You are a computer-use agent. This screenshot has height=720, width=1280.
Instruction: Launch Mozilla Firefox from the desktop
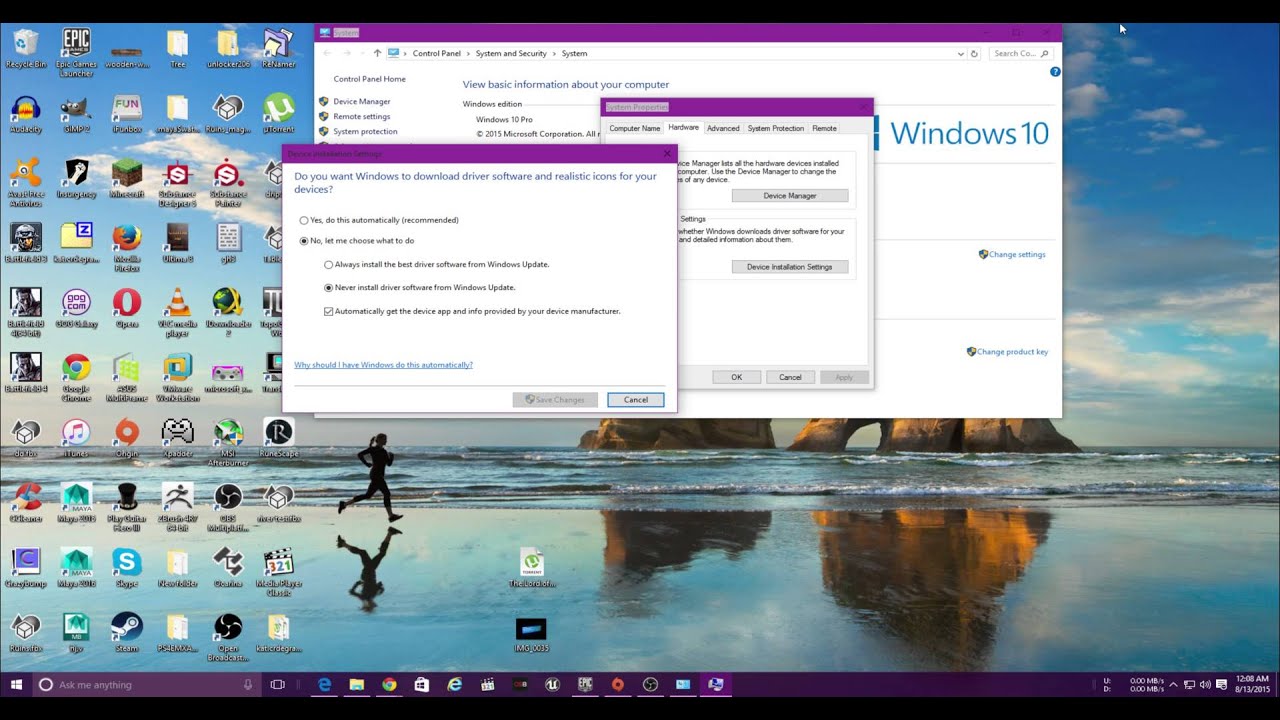pos(127,247)
